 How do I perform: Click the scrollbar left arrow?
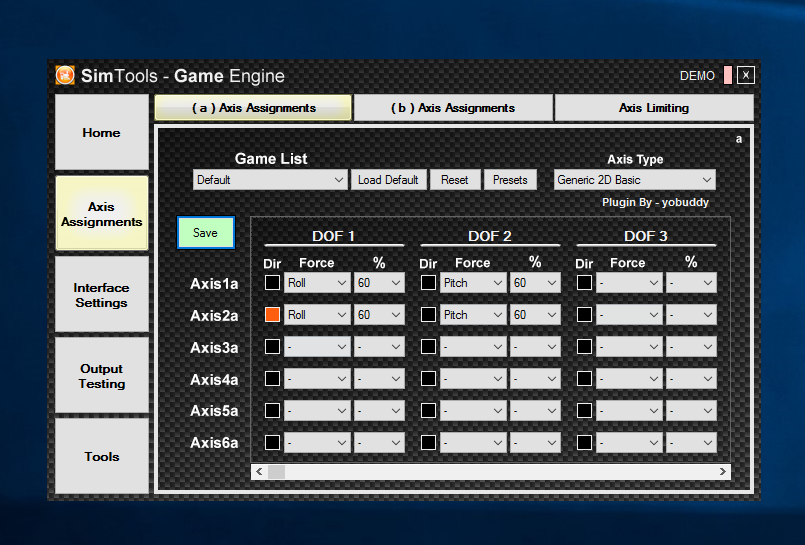tap(259, 472)
